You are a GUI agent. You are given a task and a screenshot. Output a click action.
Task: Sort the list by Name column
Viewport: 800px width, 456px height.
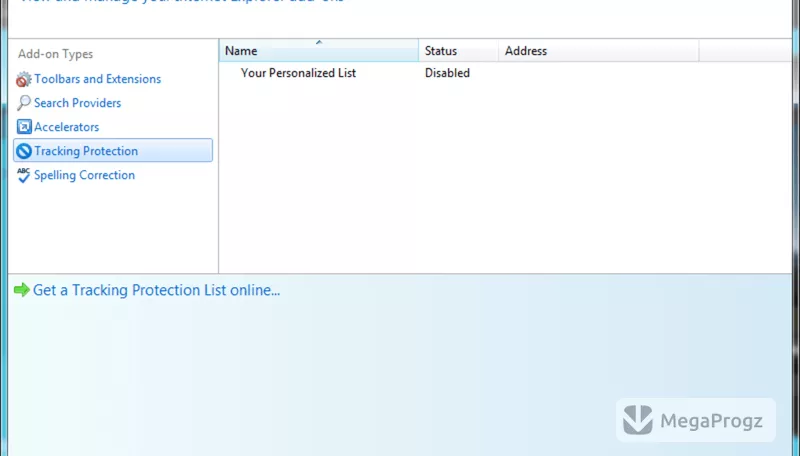click(x=319, y=51)
